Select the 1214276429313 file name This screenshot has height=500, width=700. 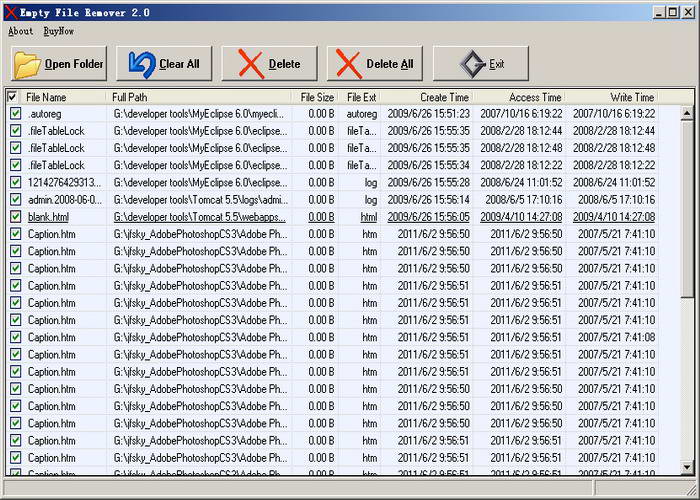click(65, 183)
